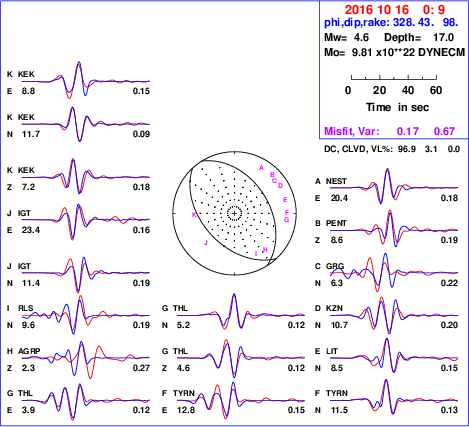Click the THL Z waveform trace
This screenshot has height=427, width=469.
coord(241,359)
